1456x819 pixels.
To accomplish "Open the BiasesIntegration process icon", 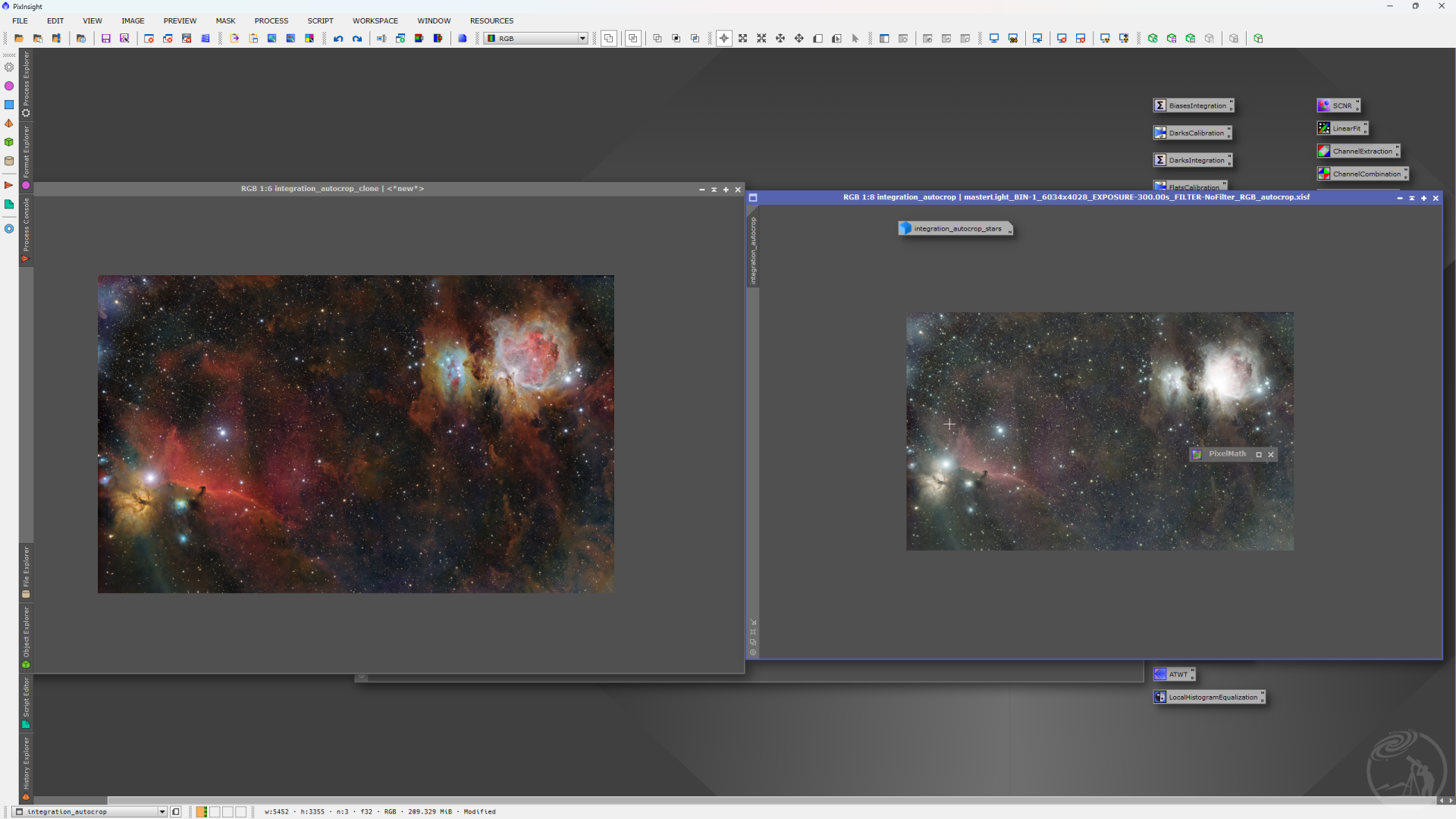I will (1194, 106).
